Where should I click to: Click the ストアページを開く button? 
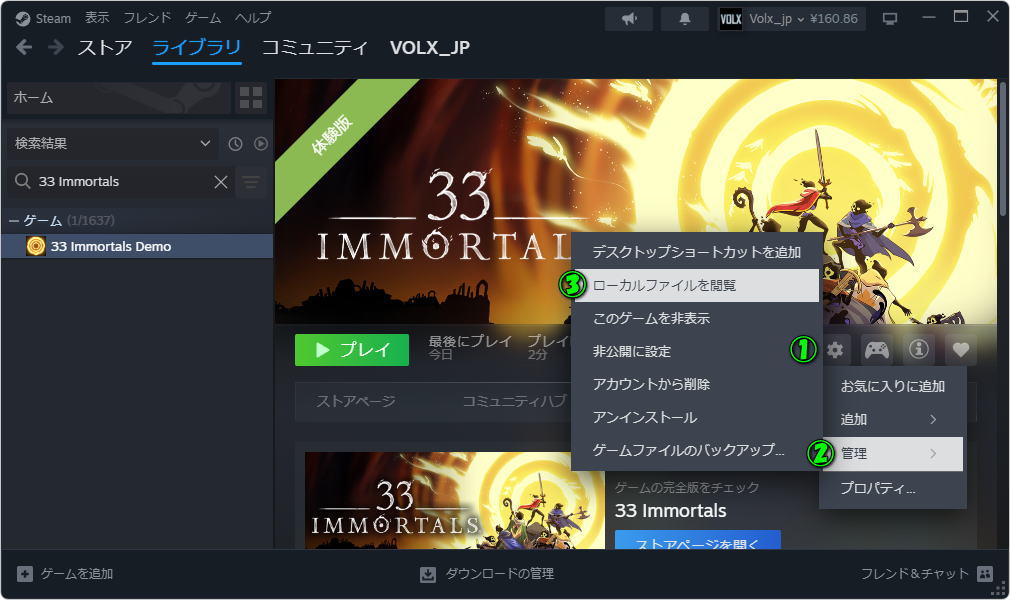(698, 540)
